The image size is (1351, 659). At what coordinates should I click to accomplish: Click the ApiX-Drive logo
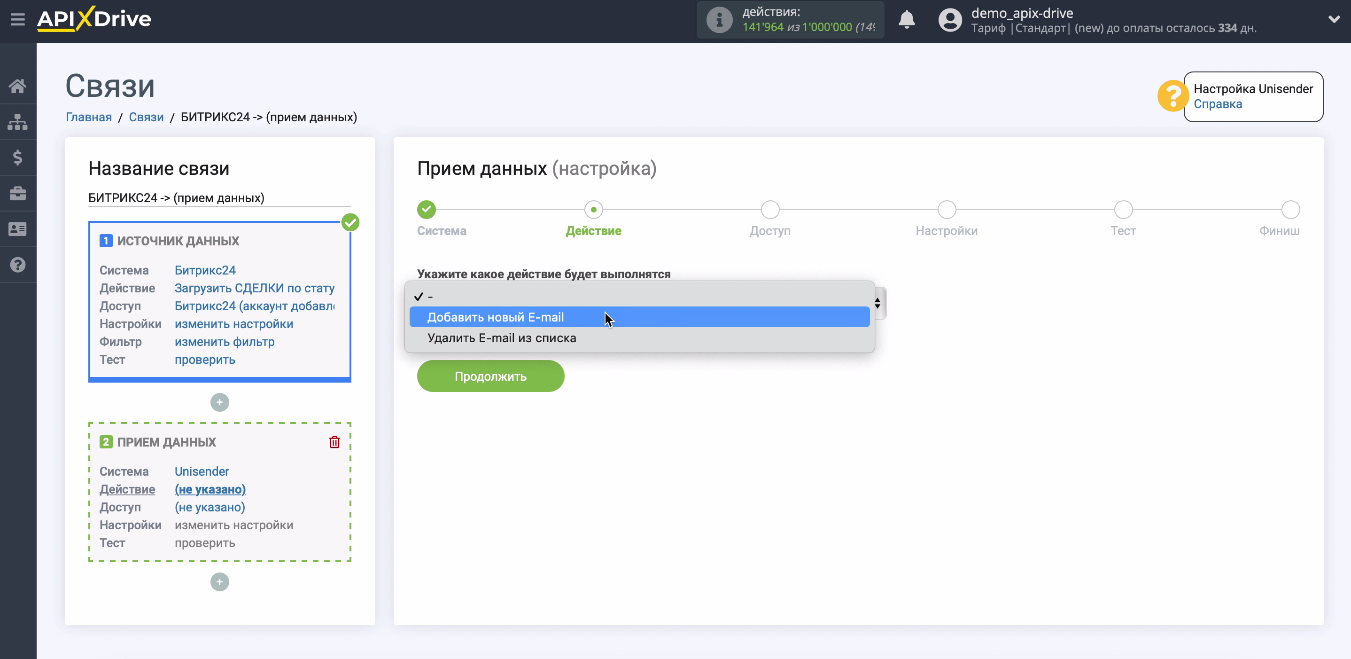coord(94,19)
